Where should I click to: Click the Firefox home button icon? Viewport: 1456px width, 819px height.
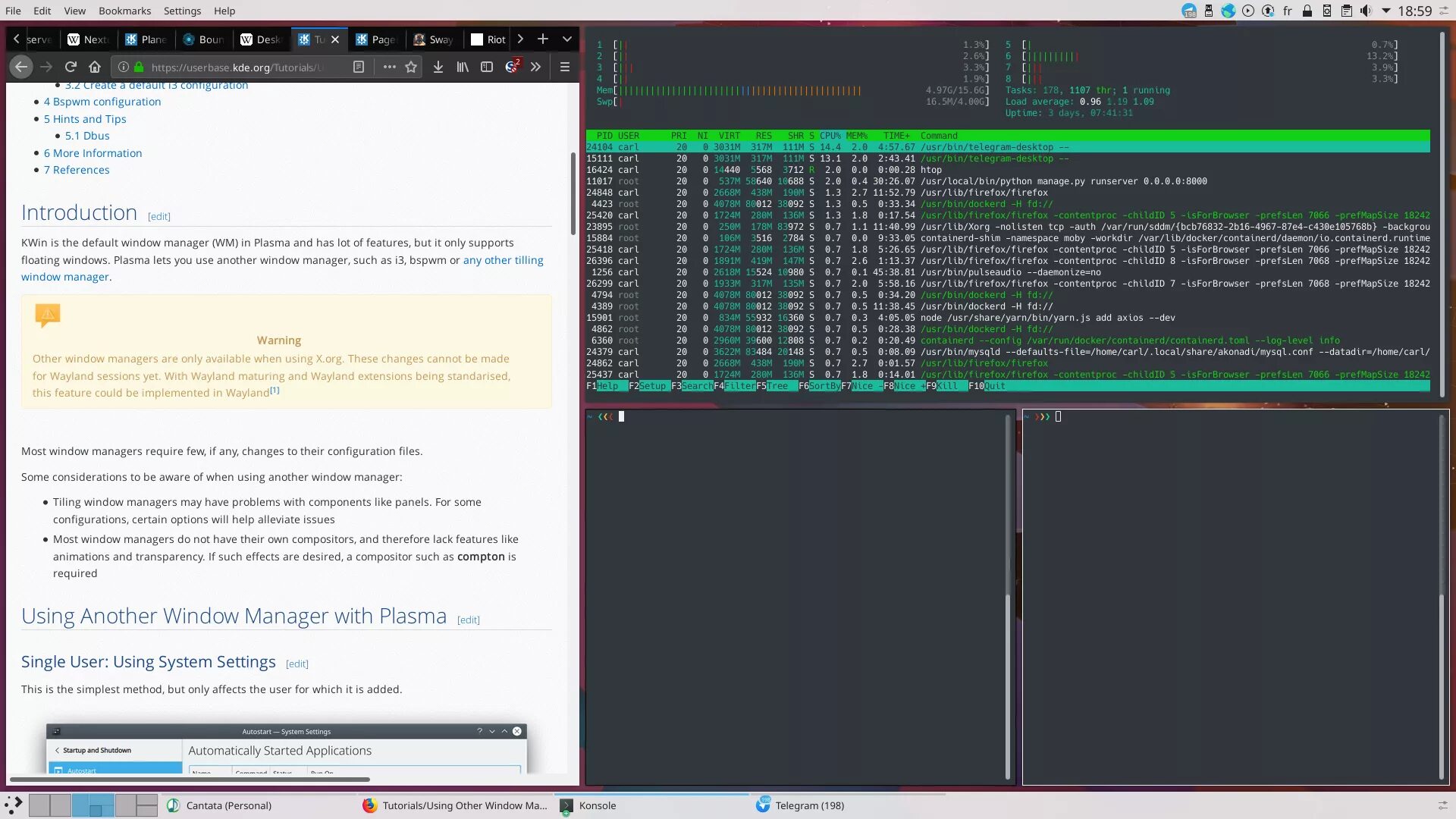click(x=95, y=67)
